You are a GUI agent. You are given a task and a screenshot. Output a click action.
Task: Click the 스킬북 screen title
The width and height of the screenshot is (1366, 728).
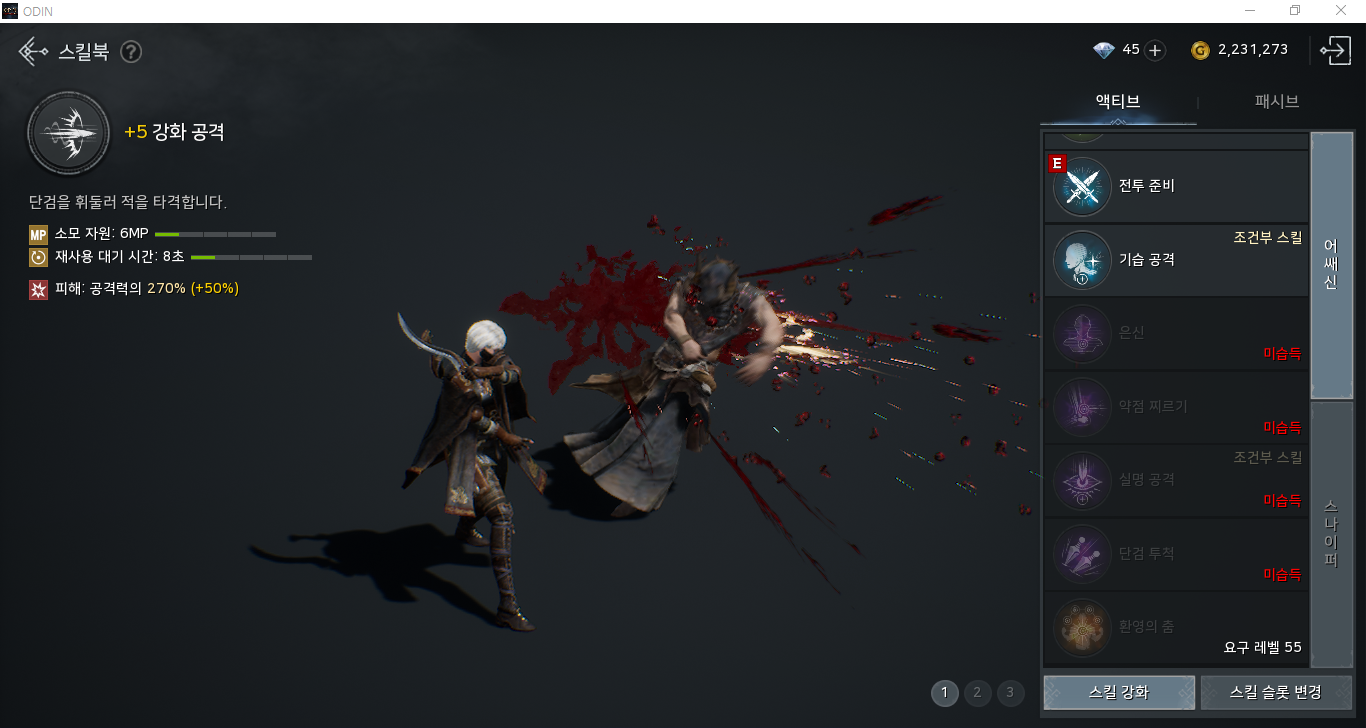click(x=83, y=51)
